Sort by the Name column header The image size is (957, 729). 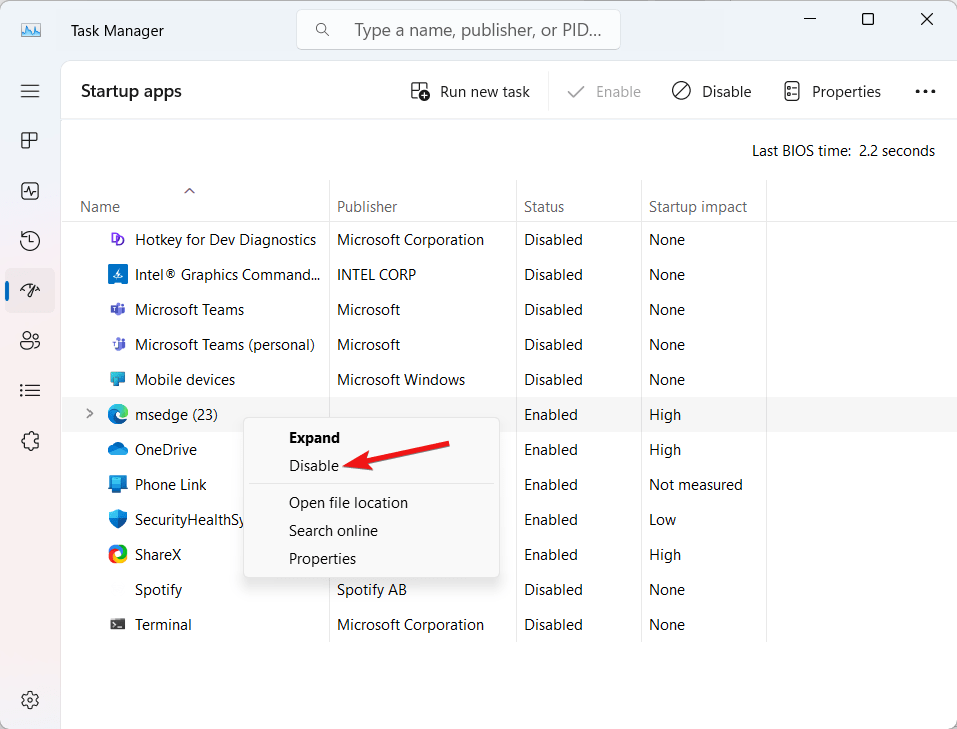coord(100,206)
